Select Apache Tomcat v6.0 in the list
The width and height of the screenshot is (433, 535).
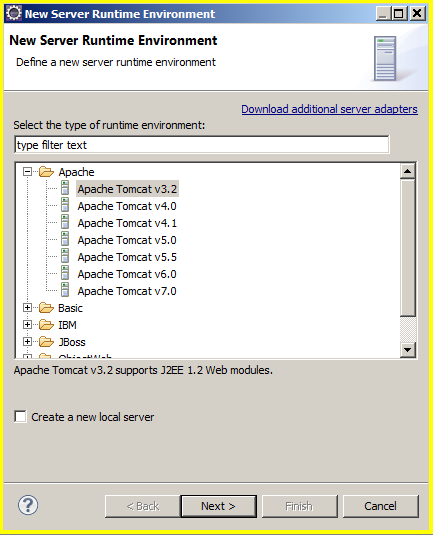click(x=127, y=274)
